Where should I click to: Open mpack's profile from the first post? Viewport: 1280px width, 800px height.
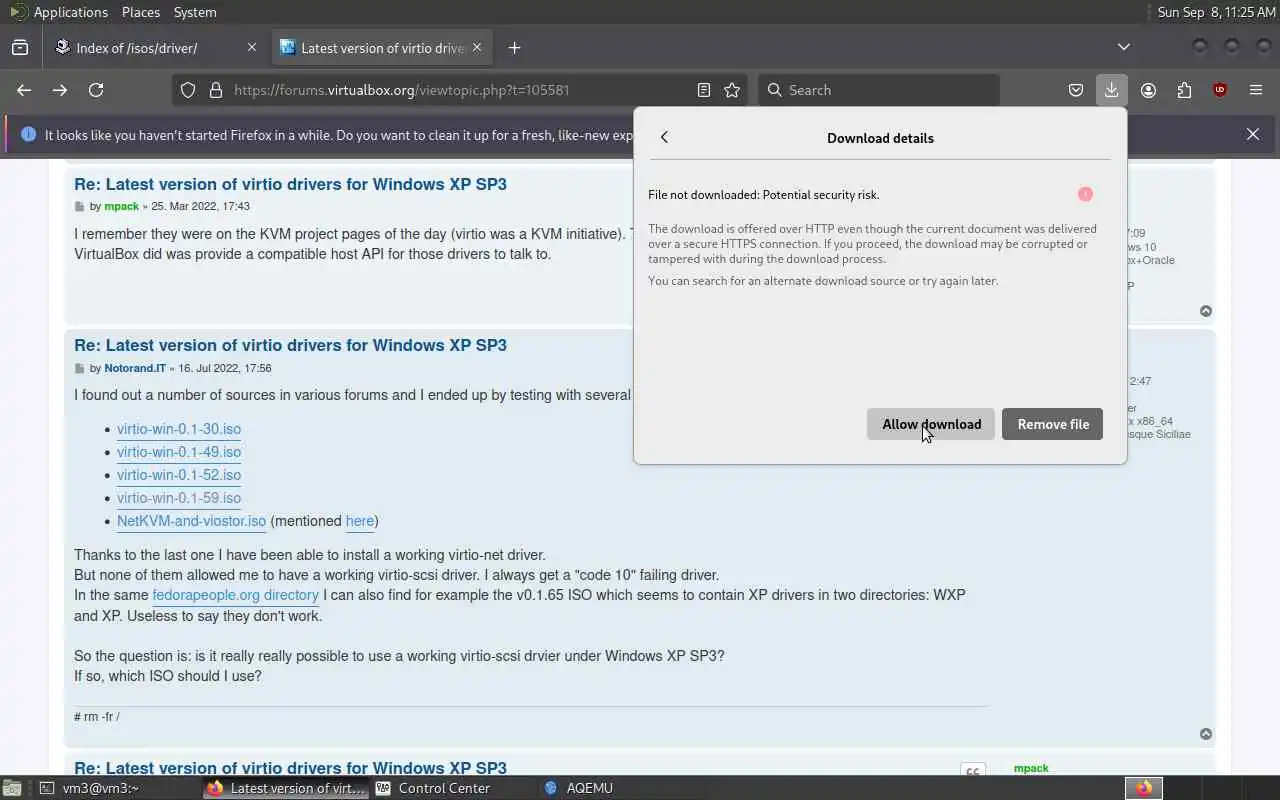pos(122,206)
